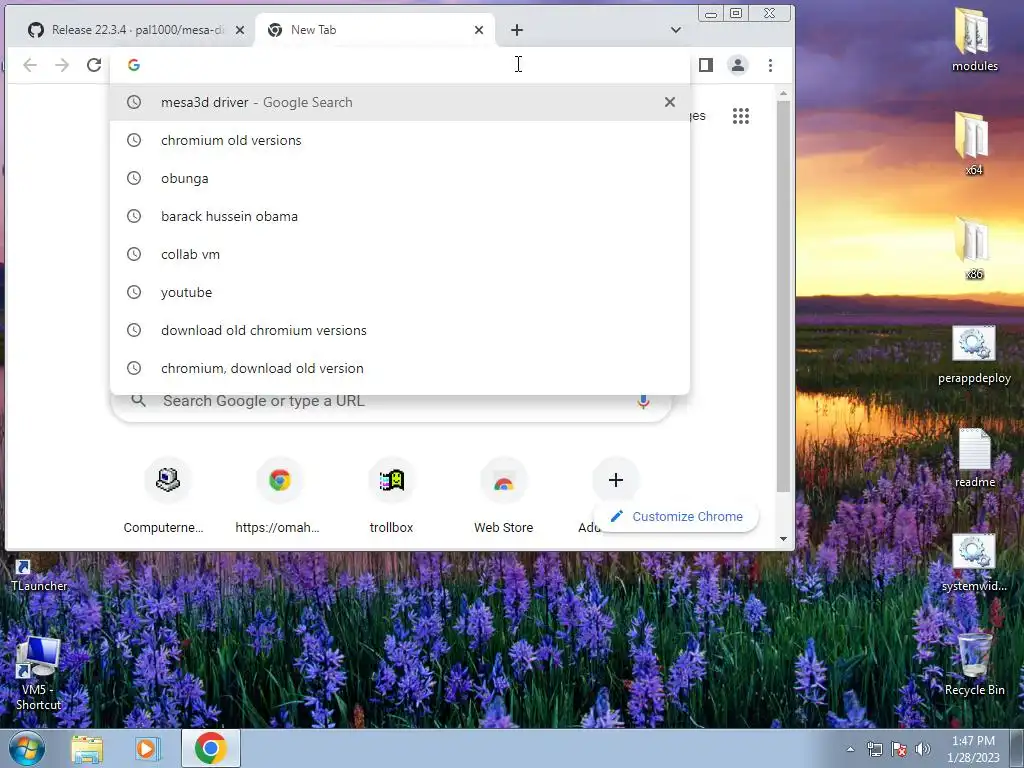Select the perappdeploy file on desktop
Image resolution: width=1024 pixels, height=768 pixels.
[974, 354]
